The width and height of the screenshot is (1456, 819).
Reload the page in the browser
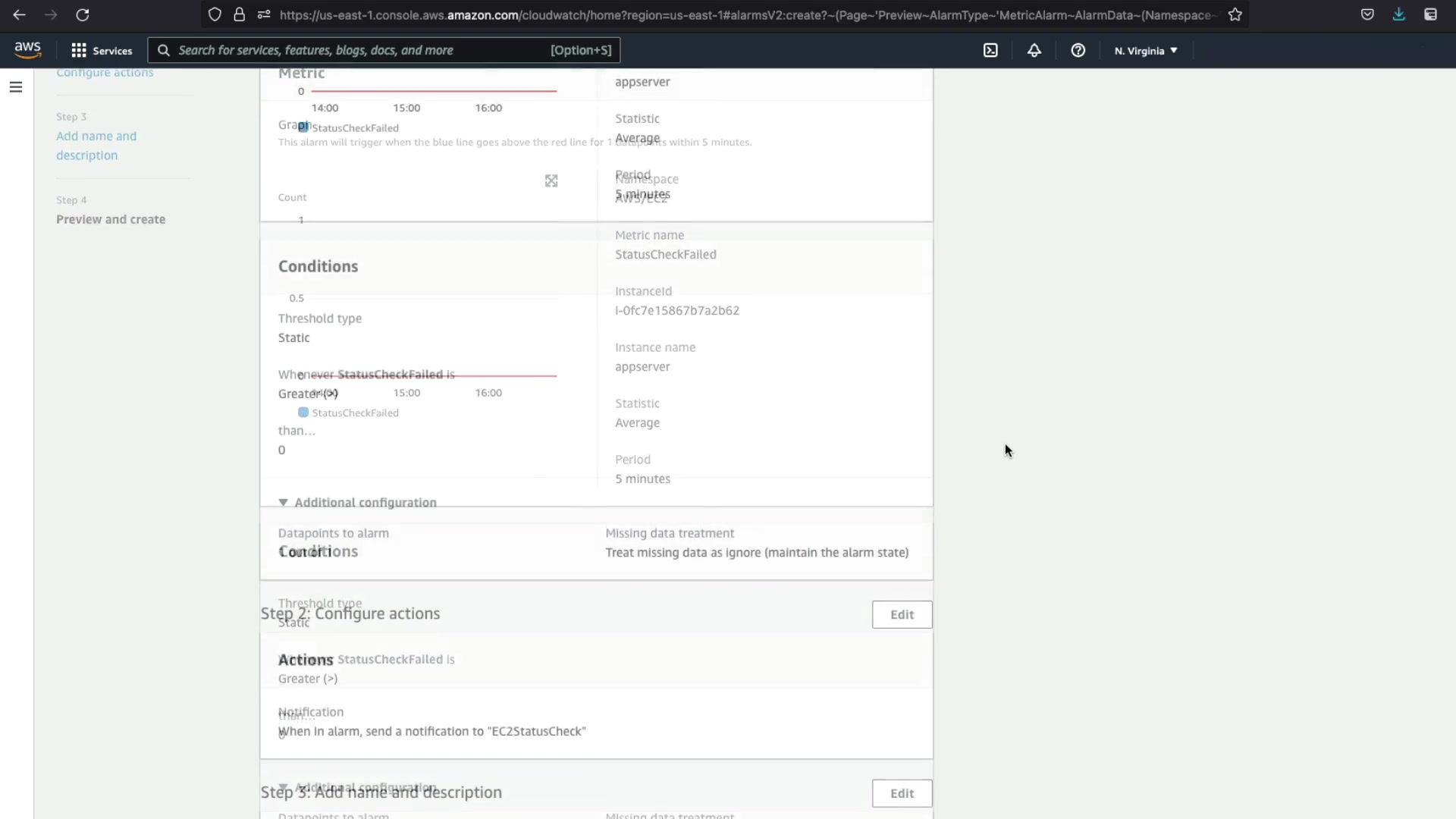83,14
